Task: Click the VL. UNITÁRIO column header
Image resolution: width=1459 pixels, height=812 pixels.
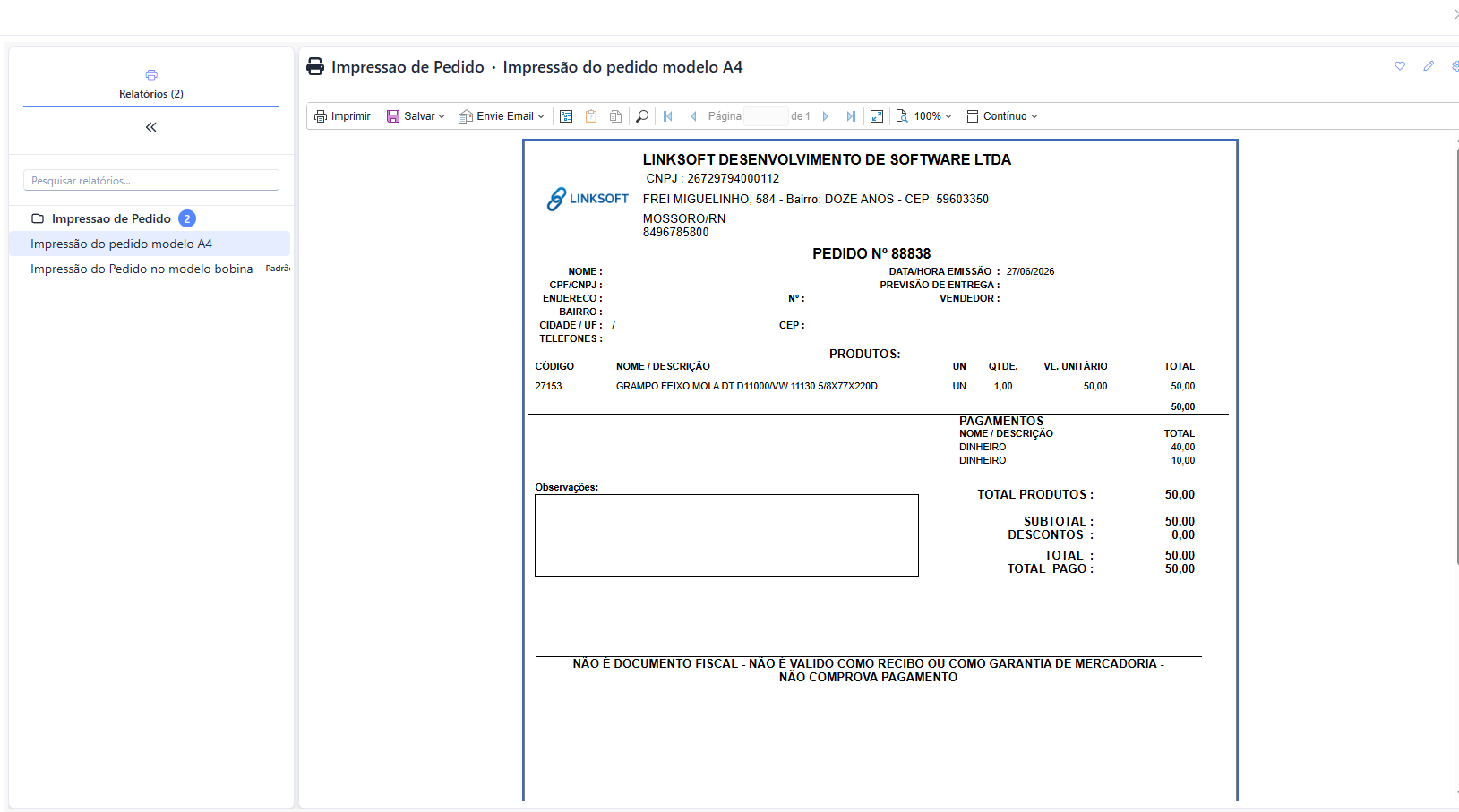Action: pos(1075,366)
